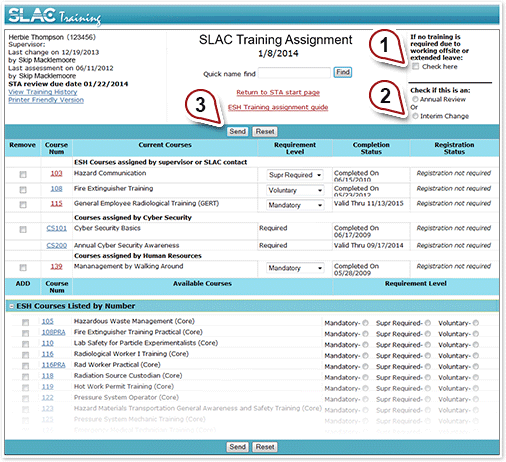This screenshot has height=462, width=506.
Task: Open course 139 link
Action: pos(56,266)
